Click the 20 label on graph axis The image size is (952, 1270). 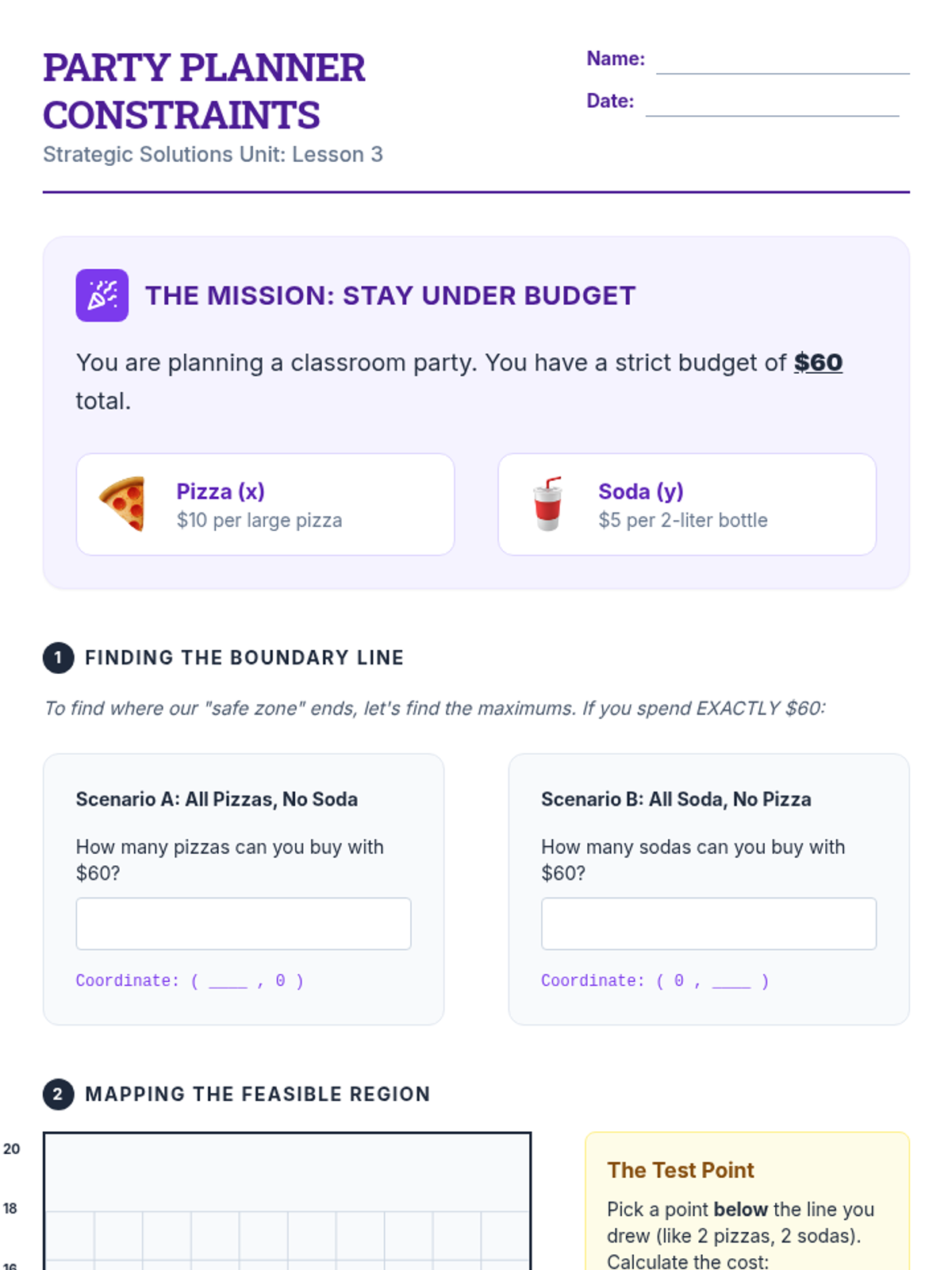tap(11, 1149)
